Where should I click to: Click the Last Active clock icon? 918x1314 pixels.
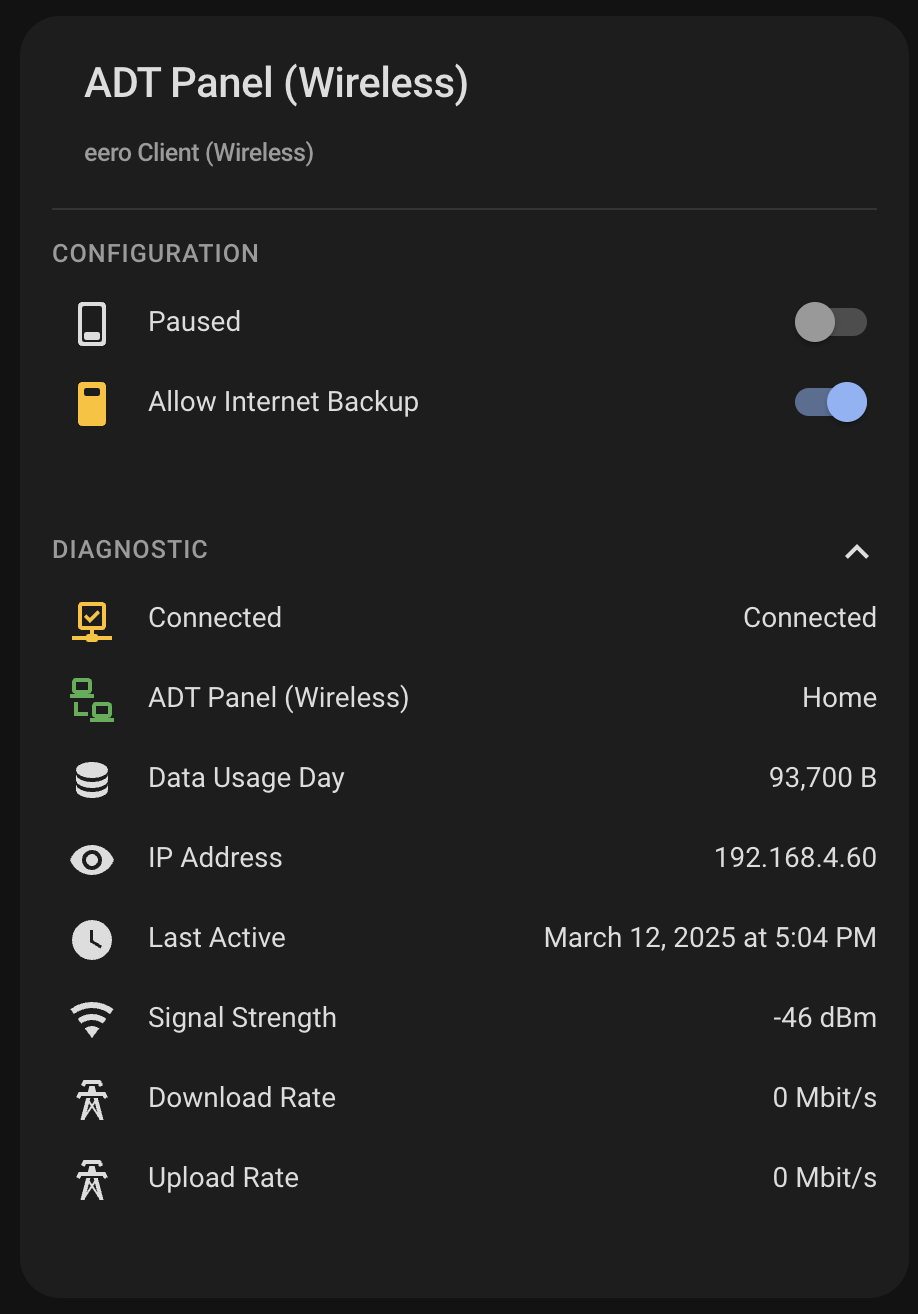click(92, 939)
